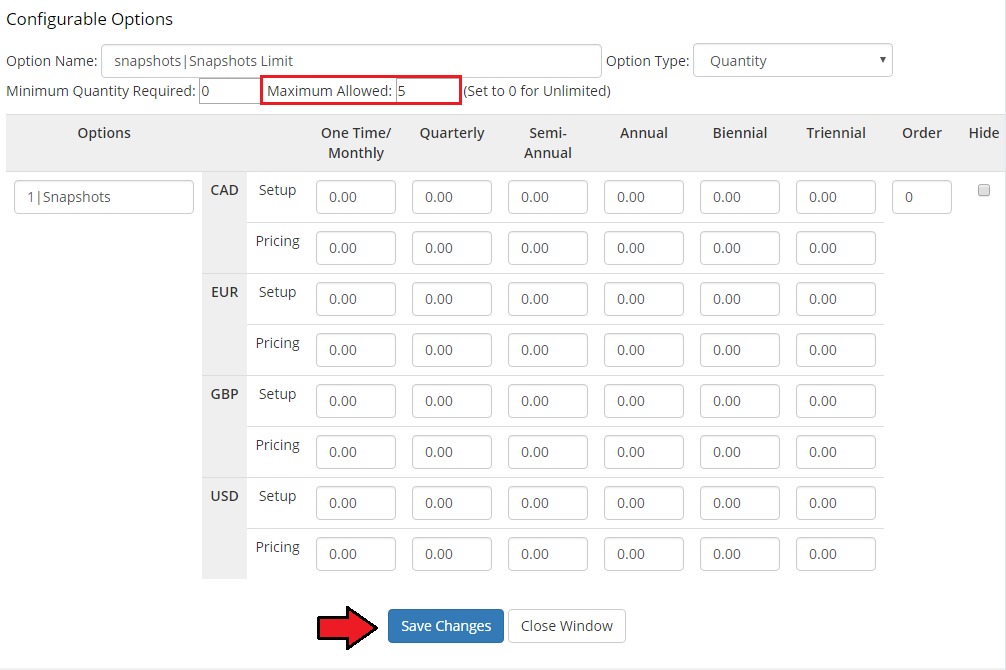Edit CAD Pricing Semi-Annual field
Image resolution: width=1006 pixels, height=670 pixels.
coord(548,248)
